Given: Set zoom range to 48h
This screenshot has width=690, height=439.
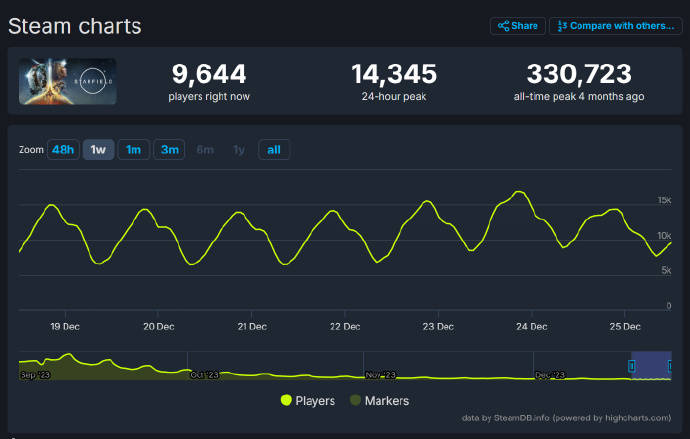Looking at the screenshot, I should pyautogui.click(x=63, y=150).
